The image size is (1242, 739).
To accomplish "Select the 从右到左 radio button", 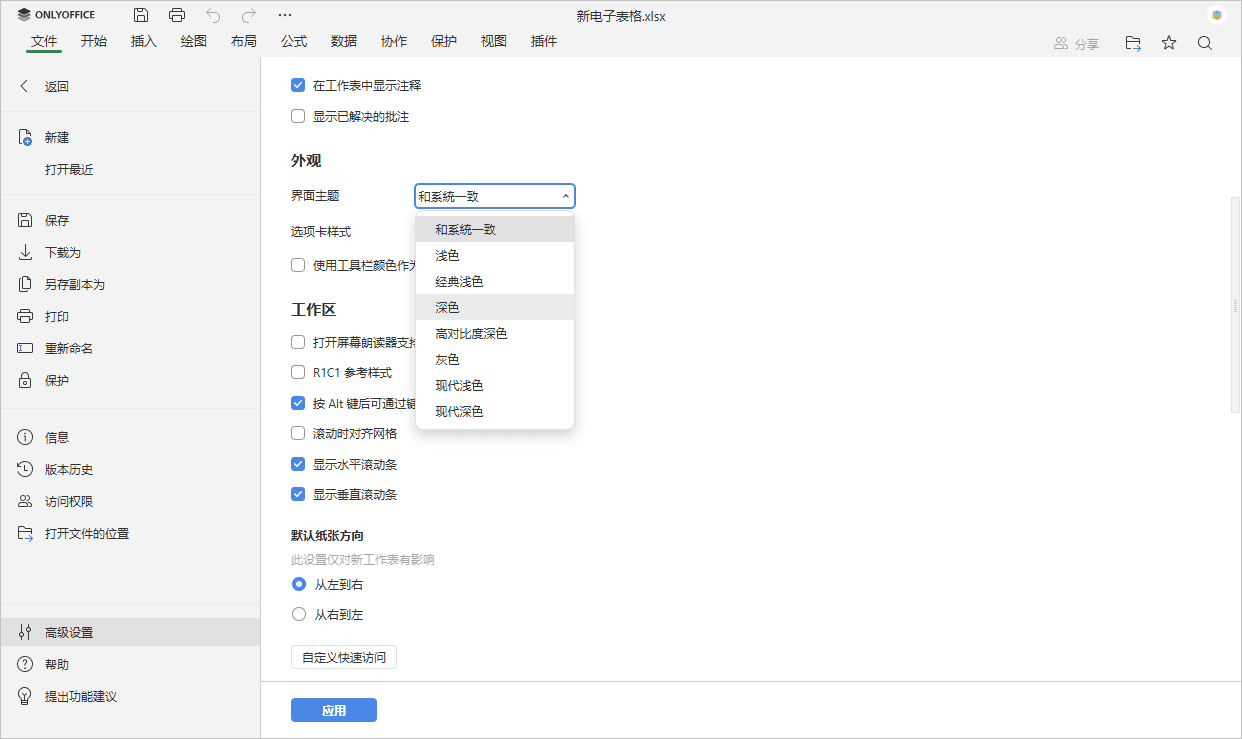I will coord(298,613).
